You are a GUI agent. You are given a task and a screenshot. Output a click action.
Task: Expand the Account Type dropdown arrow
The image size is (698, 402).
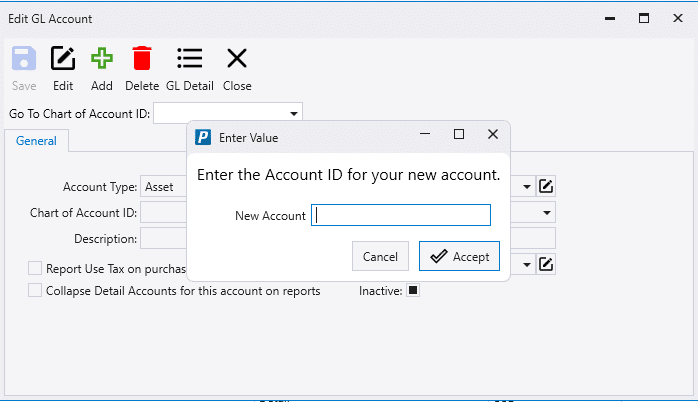[527, 187]
